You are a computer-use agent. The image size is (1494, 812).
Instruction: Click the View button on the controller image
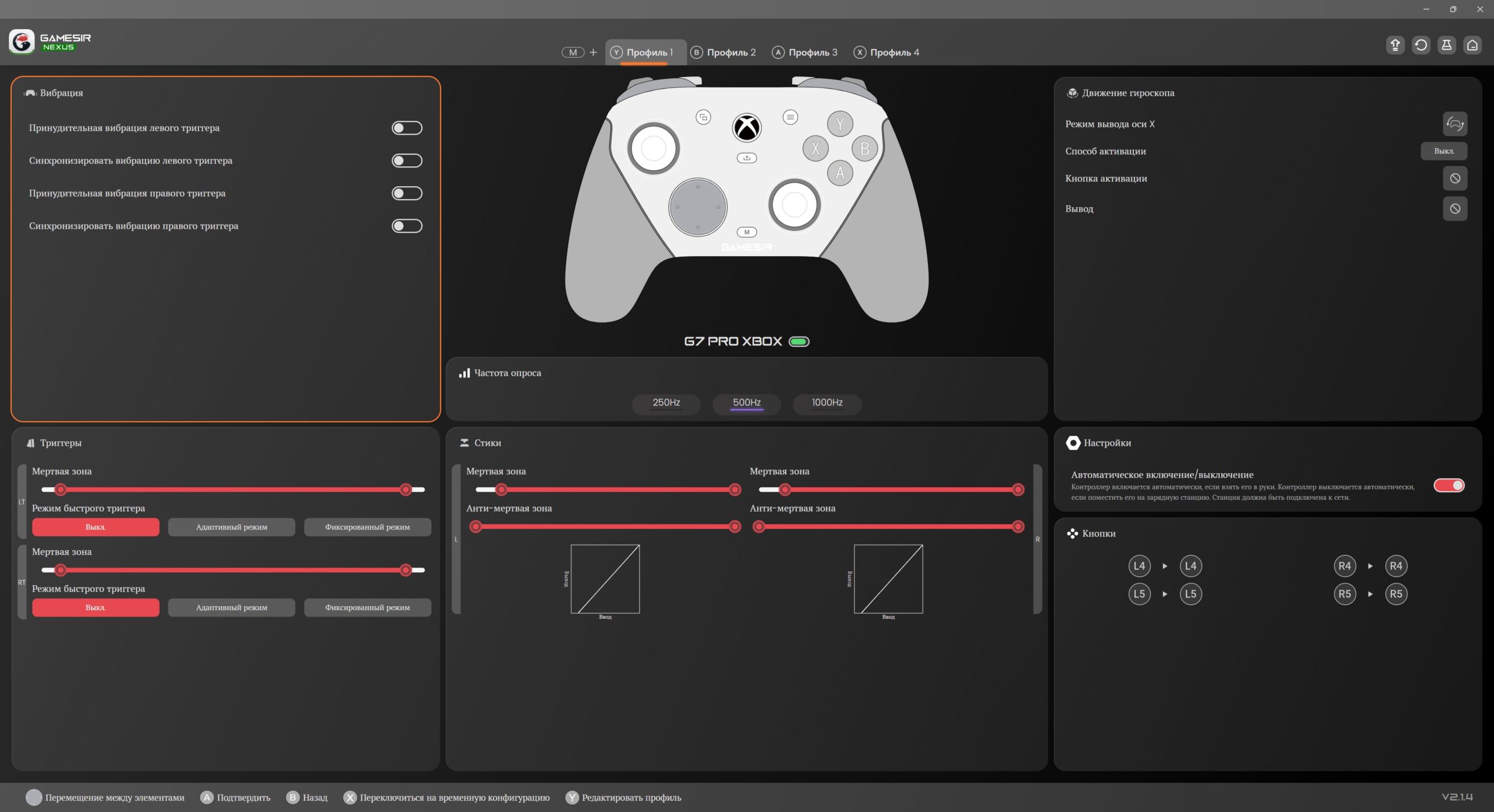703,117
